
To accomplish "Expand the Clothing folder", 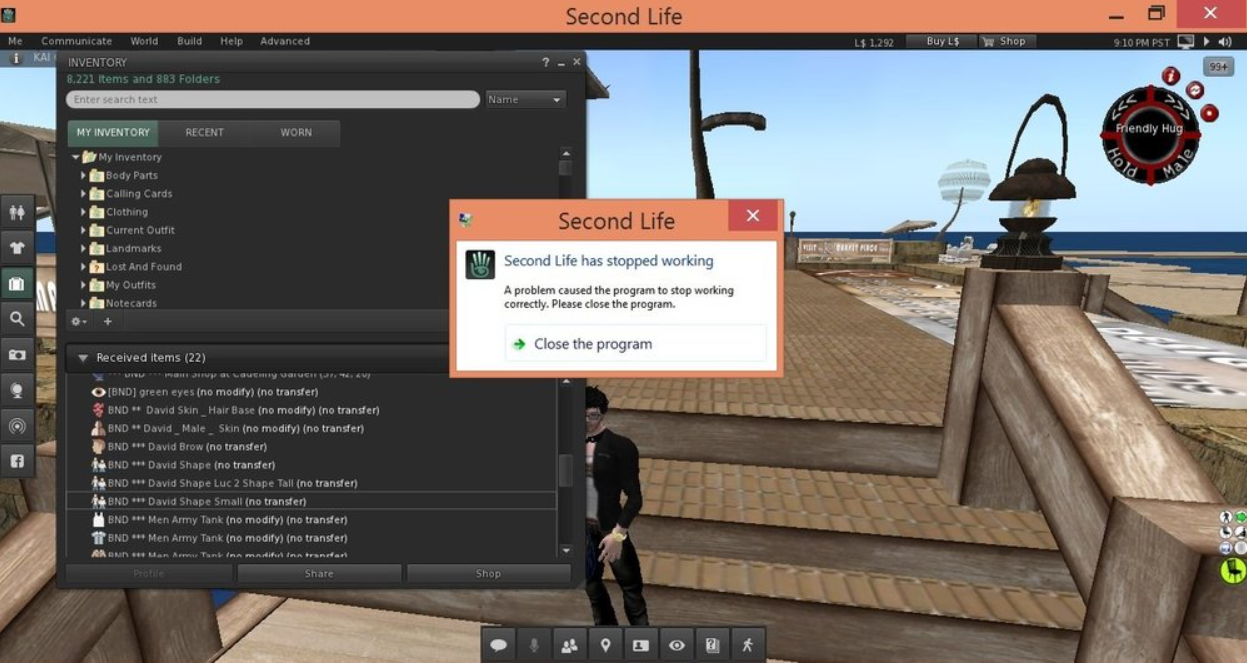I will tap(85, 212).
